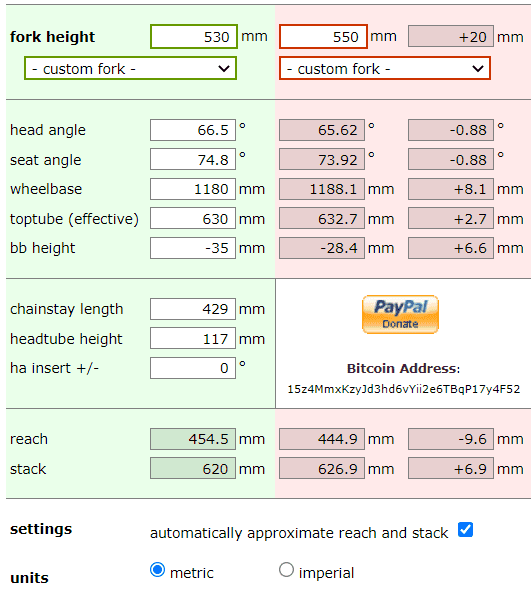This screenshot has height=606, width=532.
Task: Click the chainstay length input showing 429
Action: (x=193, y=309)
